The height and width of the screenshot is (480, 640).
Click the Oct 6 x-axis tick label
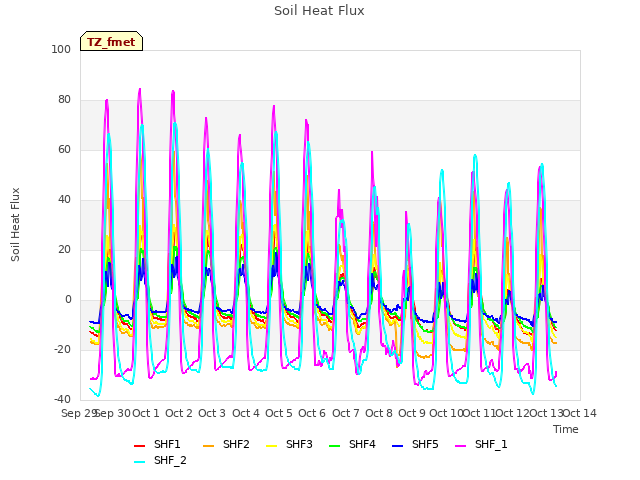tap(312, 413)
